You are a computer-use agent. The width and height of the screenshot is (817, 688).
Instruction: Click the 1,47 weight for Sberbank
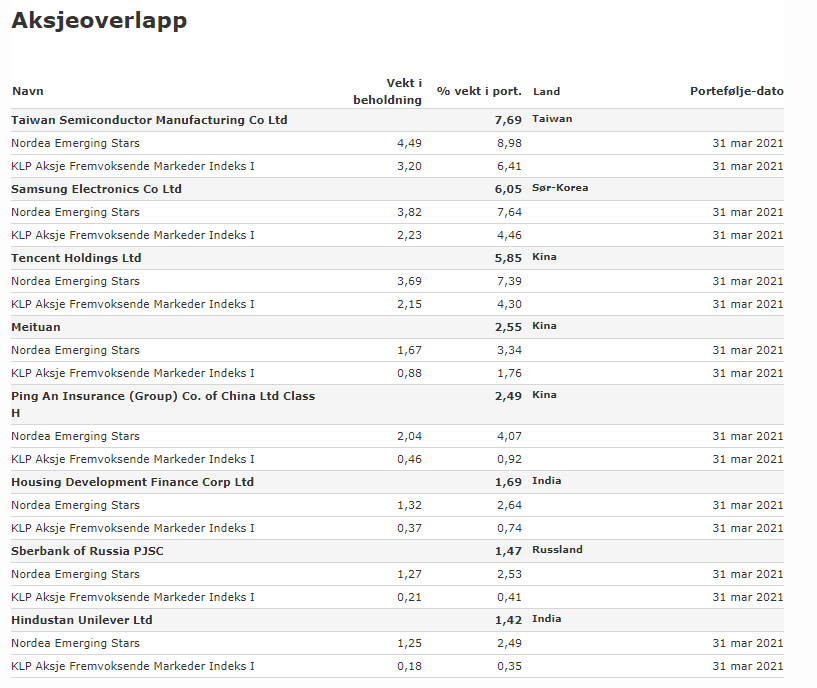coord(508,551)
